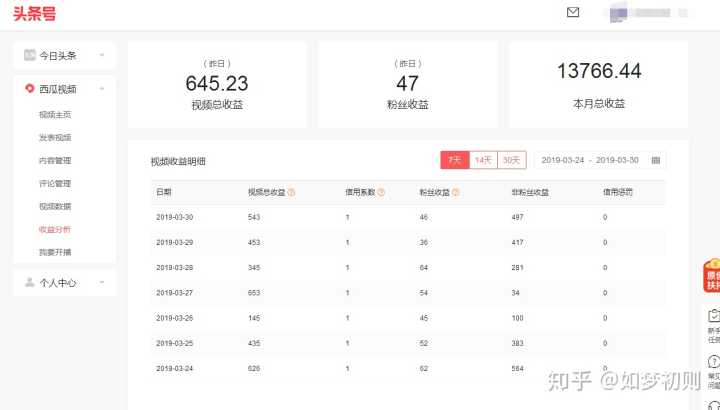Expand the 今日头条 menu chevron

pyautogui.click(x=102, y=56)
